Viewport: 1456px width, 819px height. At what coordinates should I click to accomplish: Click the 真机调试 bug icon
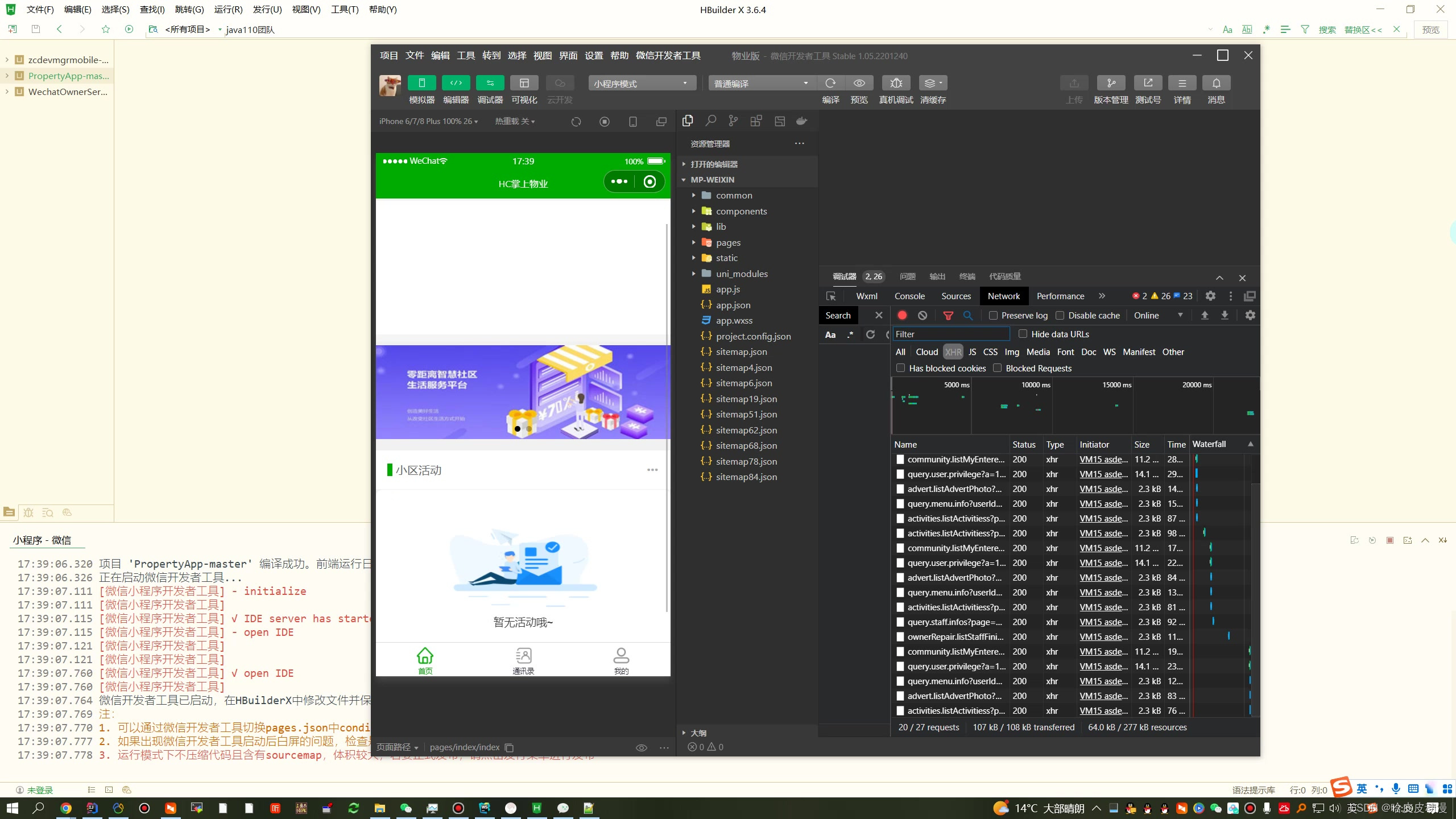896,83
